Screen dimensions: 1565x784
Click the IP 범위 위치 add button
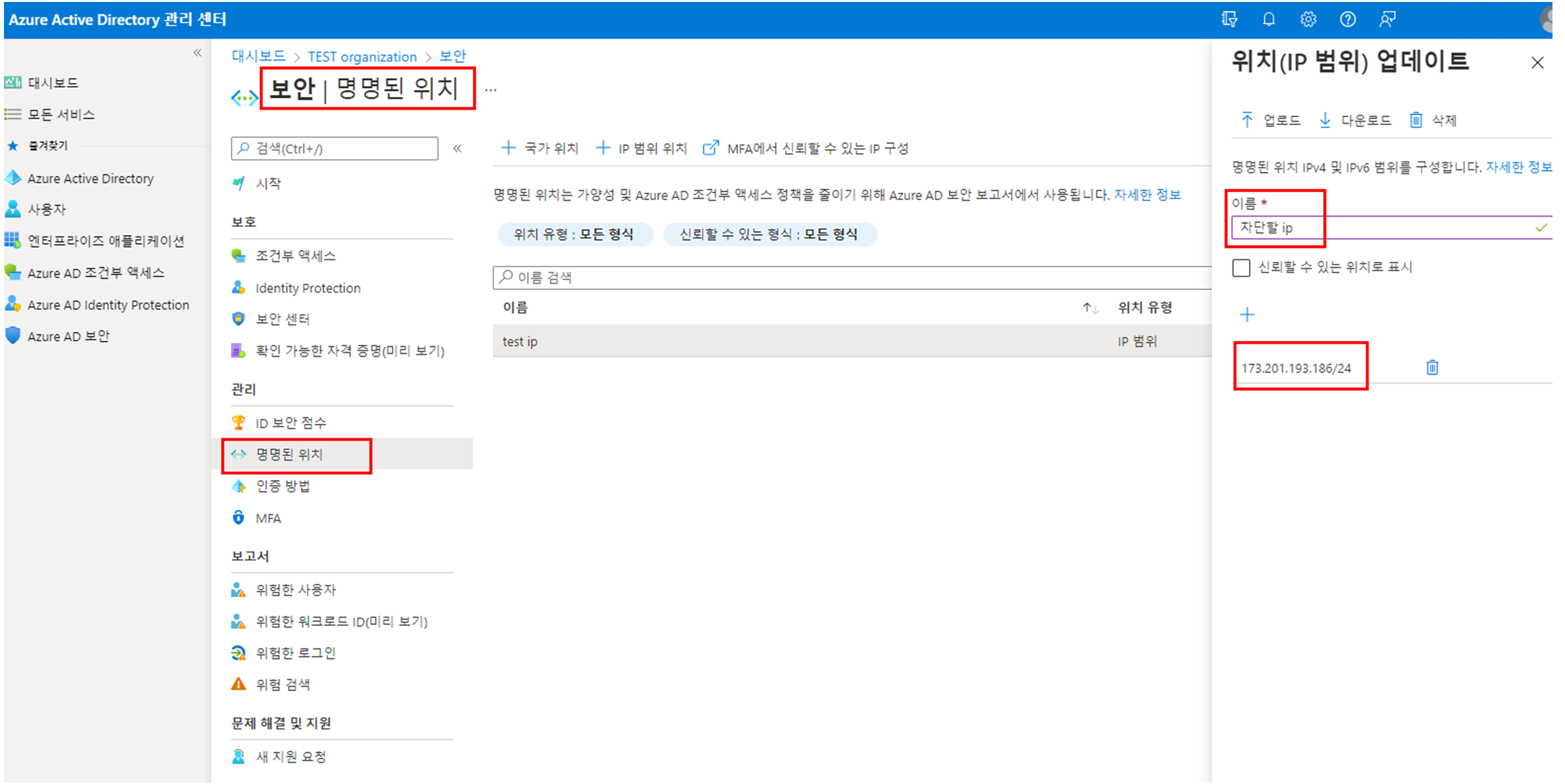pyautogui.click(x=641, y=148)
